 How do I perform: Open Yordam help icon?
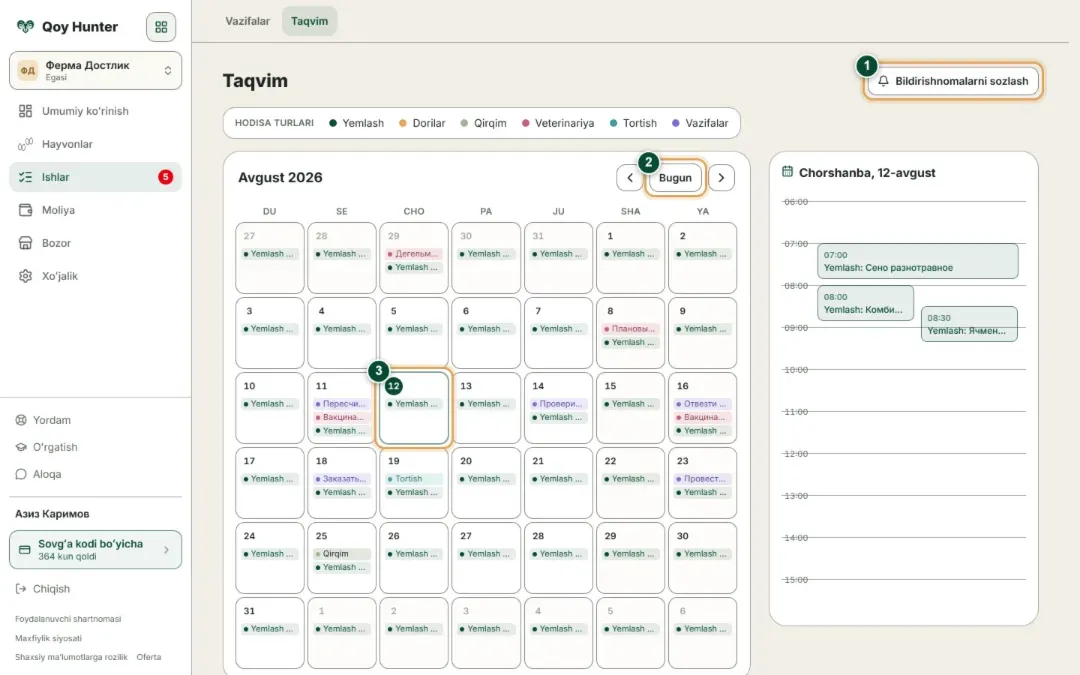(x=21, y=420)
